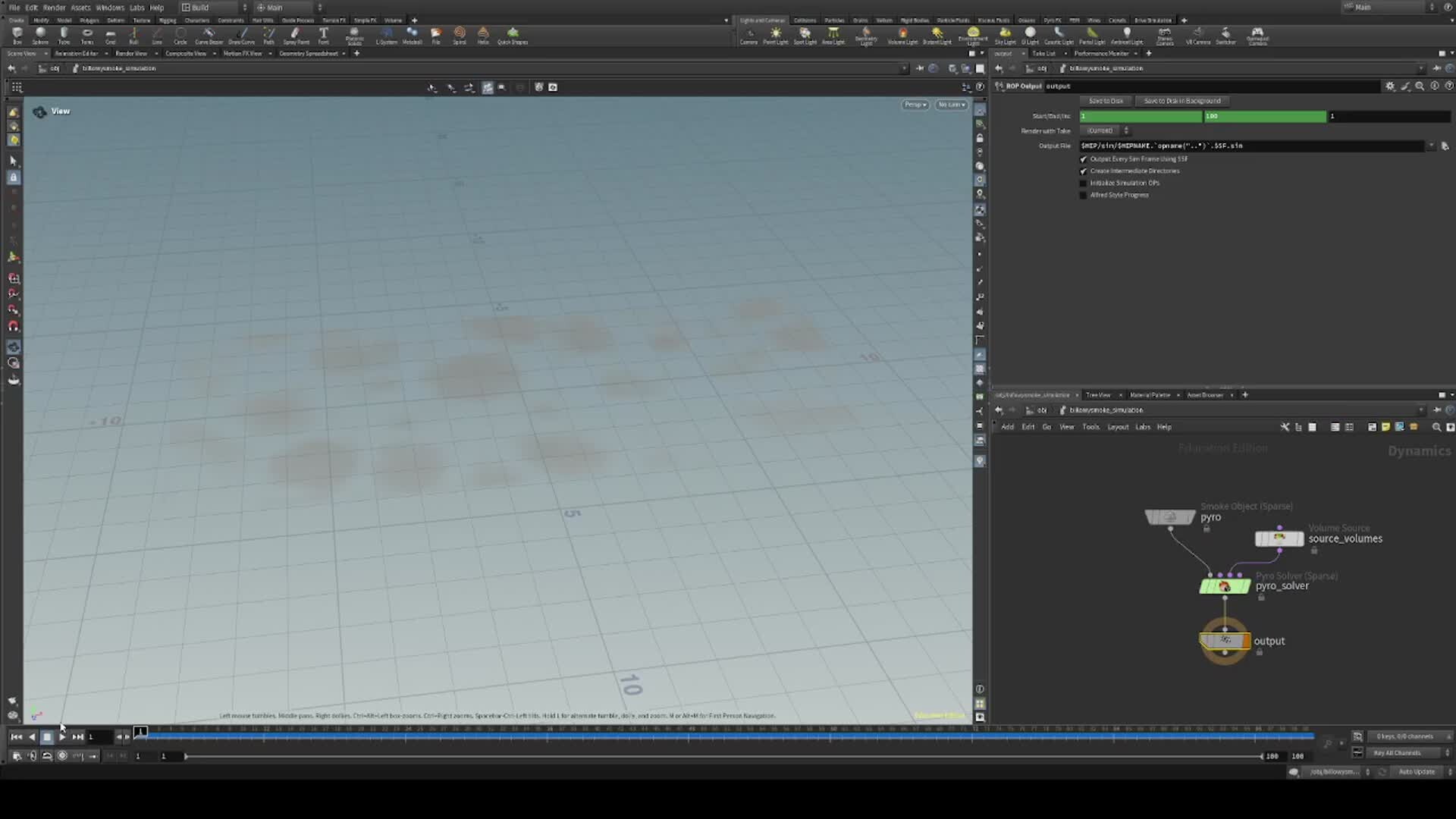Switch to the Geometry Spreadsheet tab
This screenshot has height=819, width=1456.
click(309, 54)
